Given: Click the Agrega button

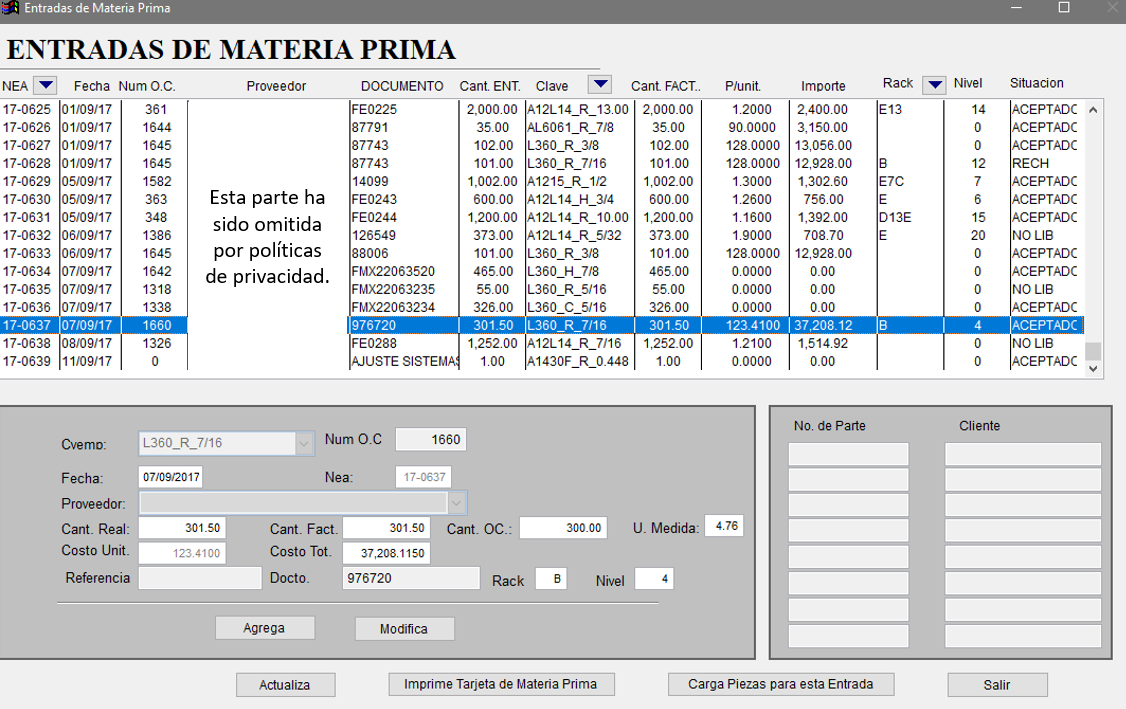Looking at the screenshot, I should (265, 628).
